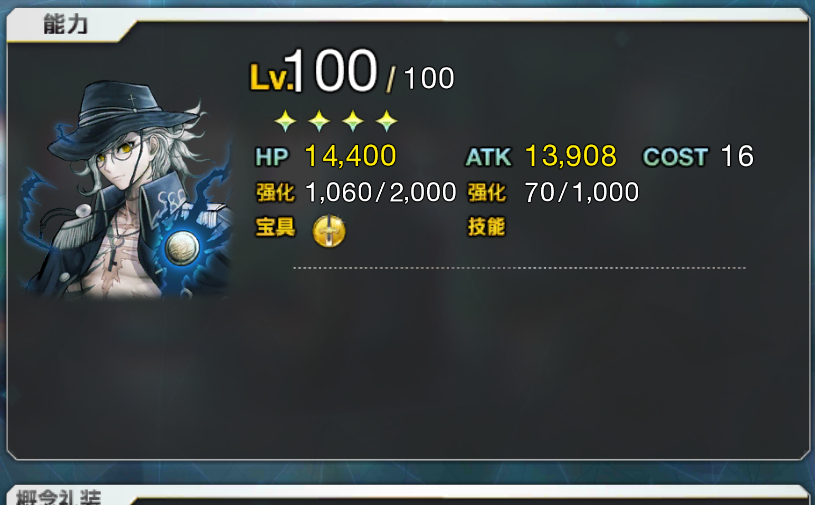Select the servant portrait with blue hat
Image resolution: width=815 pixels, height=505 pixels.
click(x=126, y=190)
